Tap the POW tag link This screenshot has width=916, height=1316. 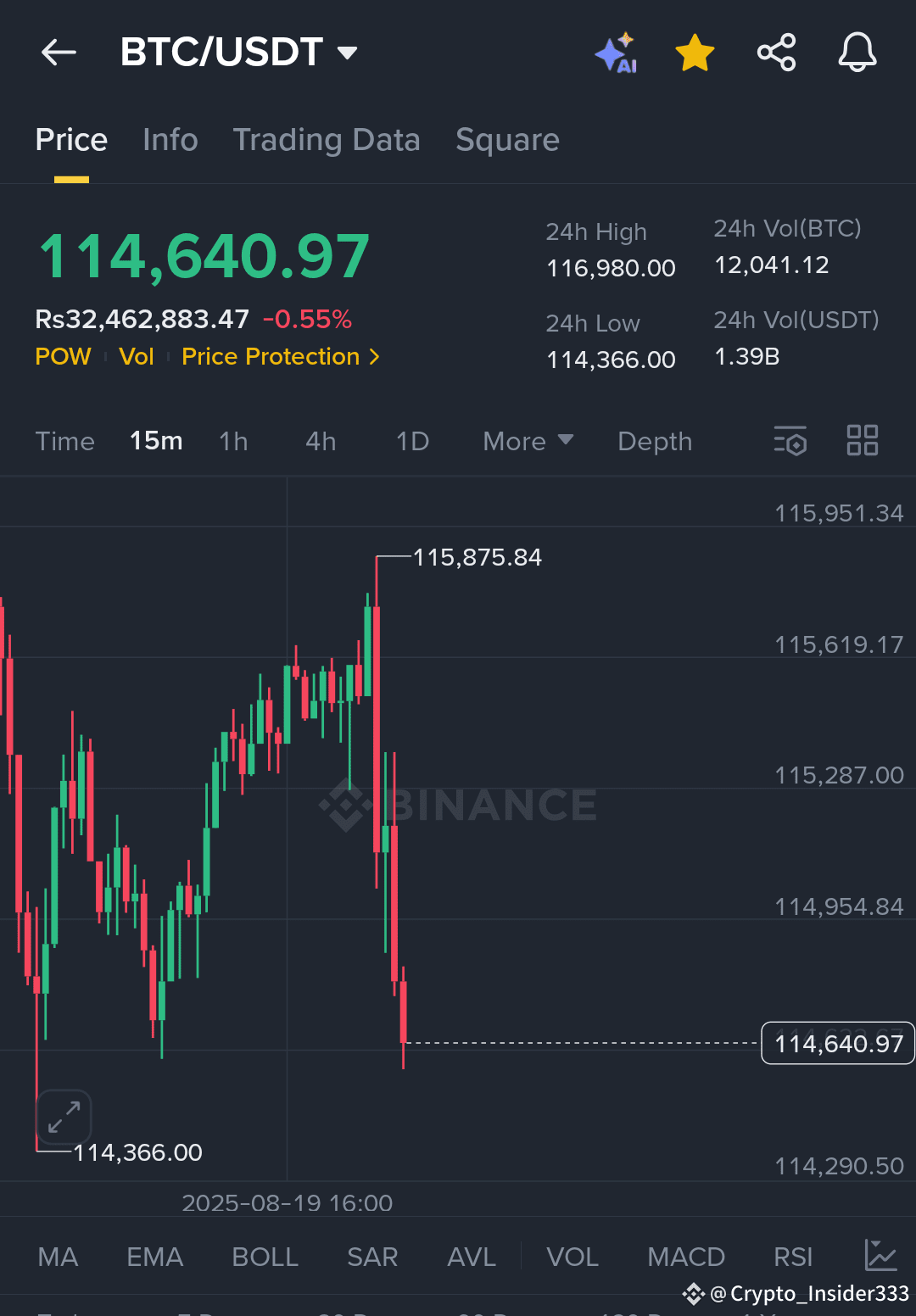pos(63,357)
